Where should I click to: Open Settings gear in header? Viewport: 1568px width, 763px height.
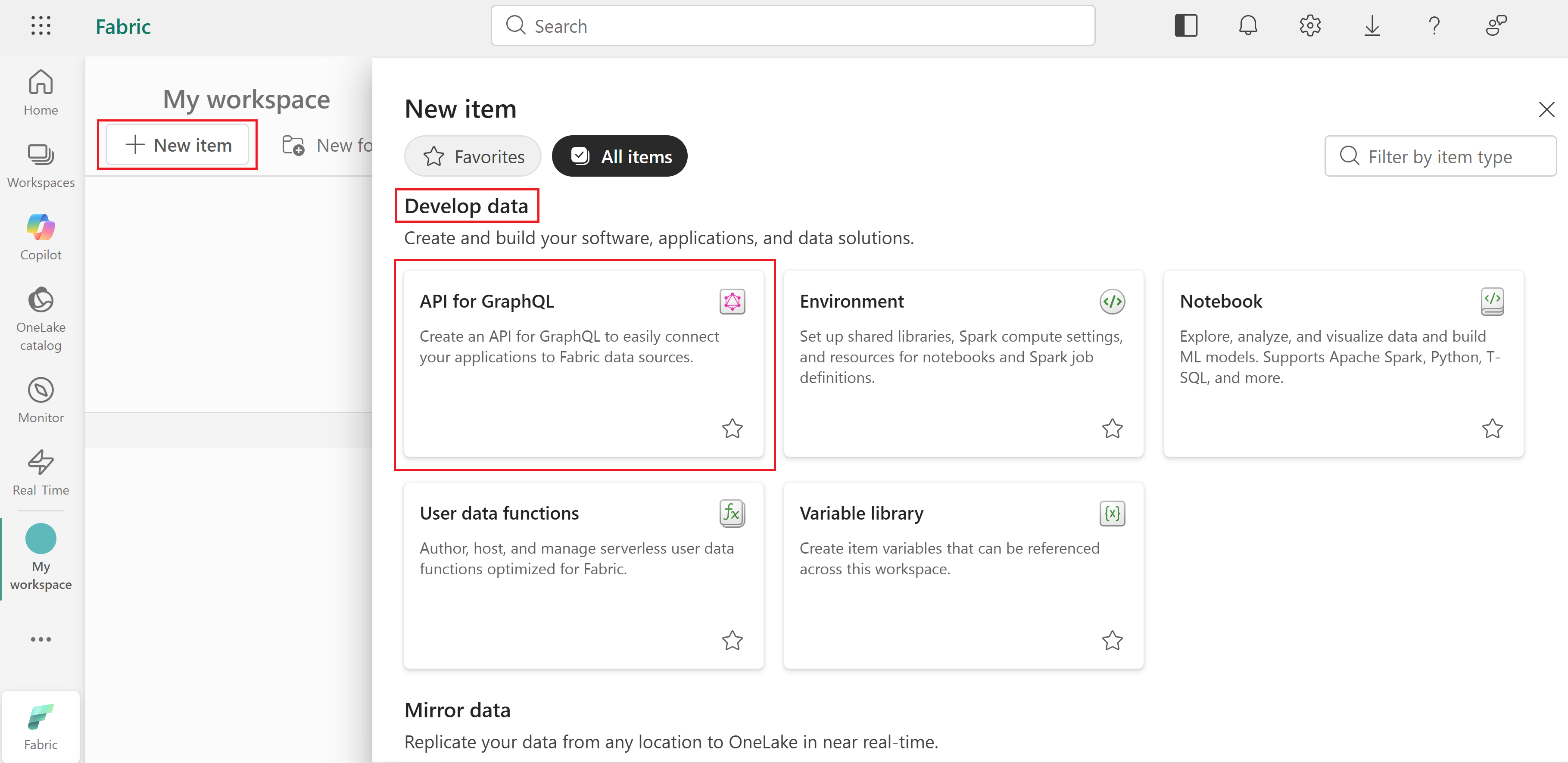pyautogui.click(x=1310, y=25)
